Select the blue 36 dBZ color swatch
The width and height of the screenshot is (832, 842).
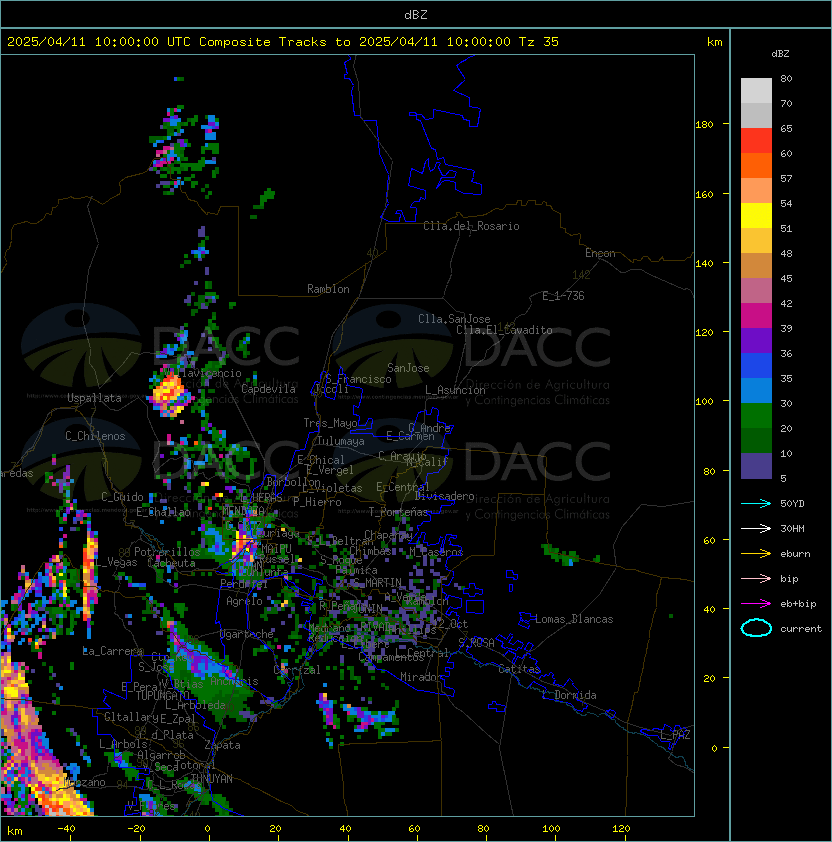(x=756, y=365)
